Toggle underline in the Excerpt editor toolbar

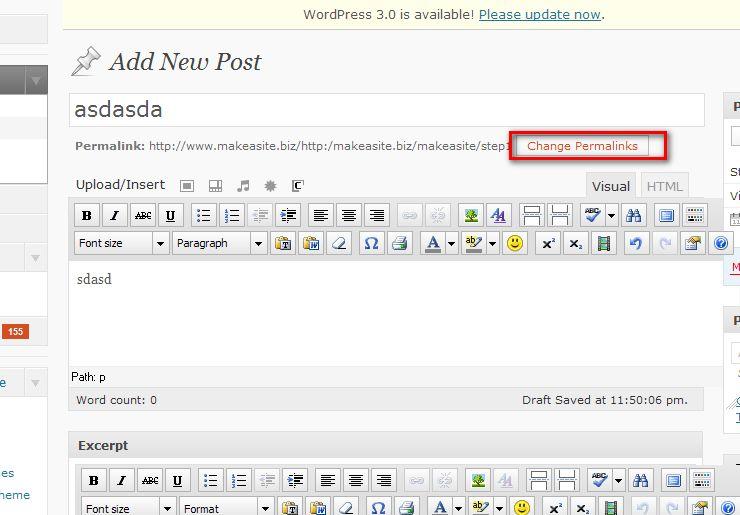[x=176, y=480]
